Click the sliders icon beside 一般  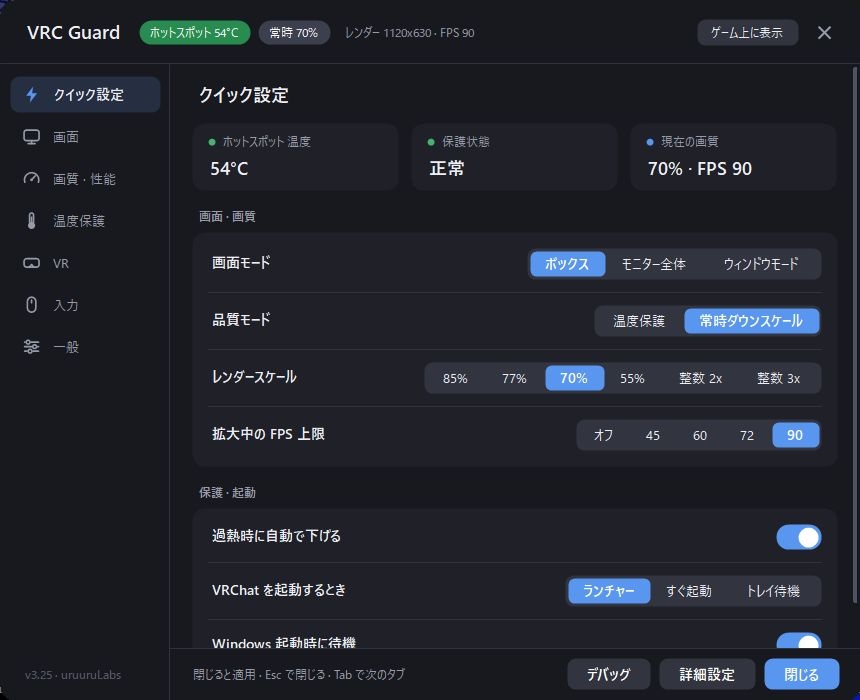31,347
